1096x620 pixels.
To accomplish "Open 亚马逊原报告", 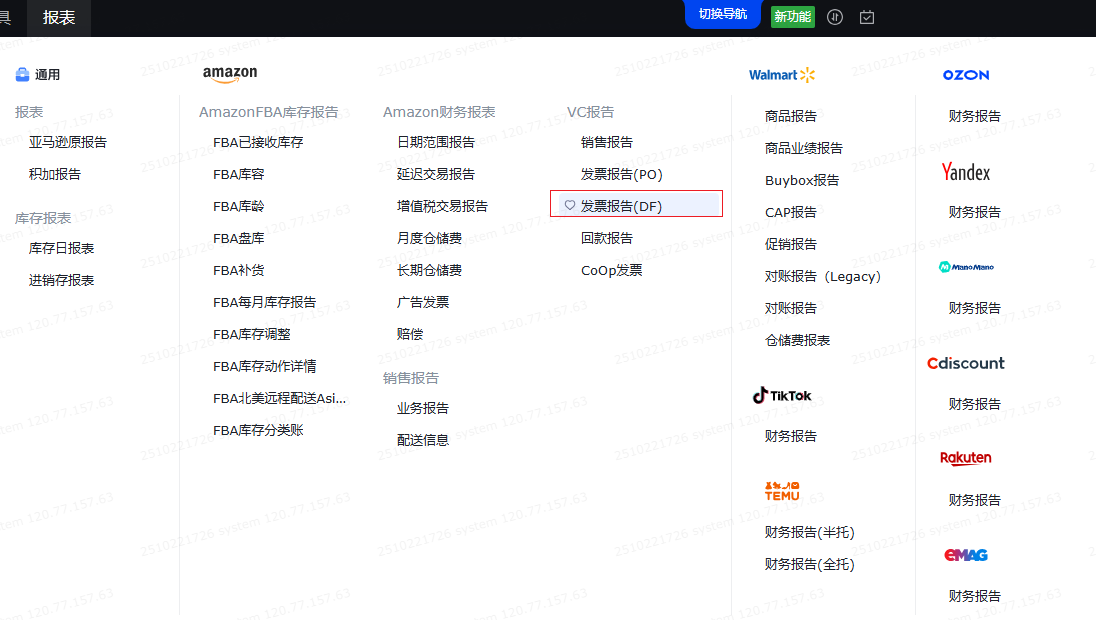I will [x=68, y=142].
